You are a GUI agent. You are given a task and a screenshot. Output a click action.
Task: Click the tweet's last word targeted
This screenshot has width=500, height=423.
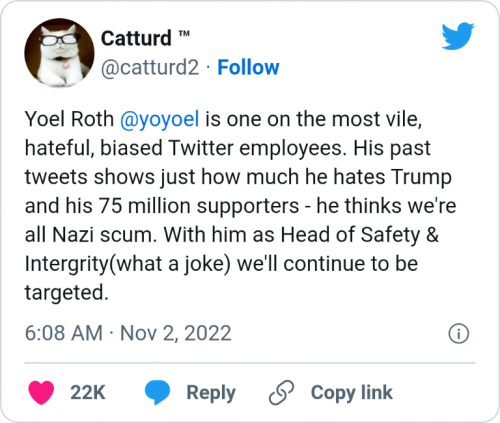tap(67, 293)
